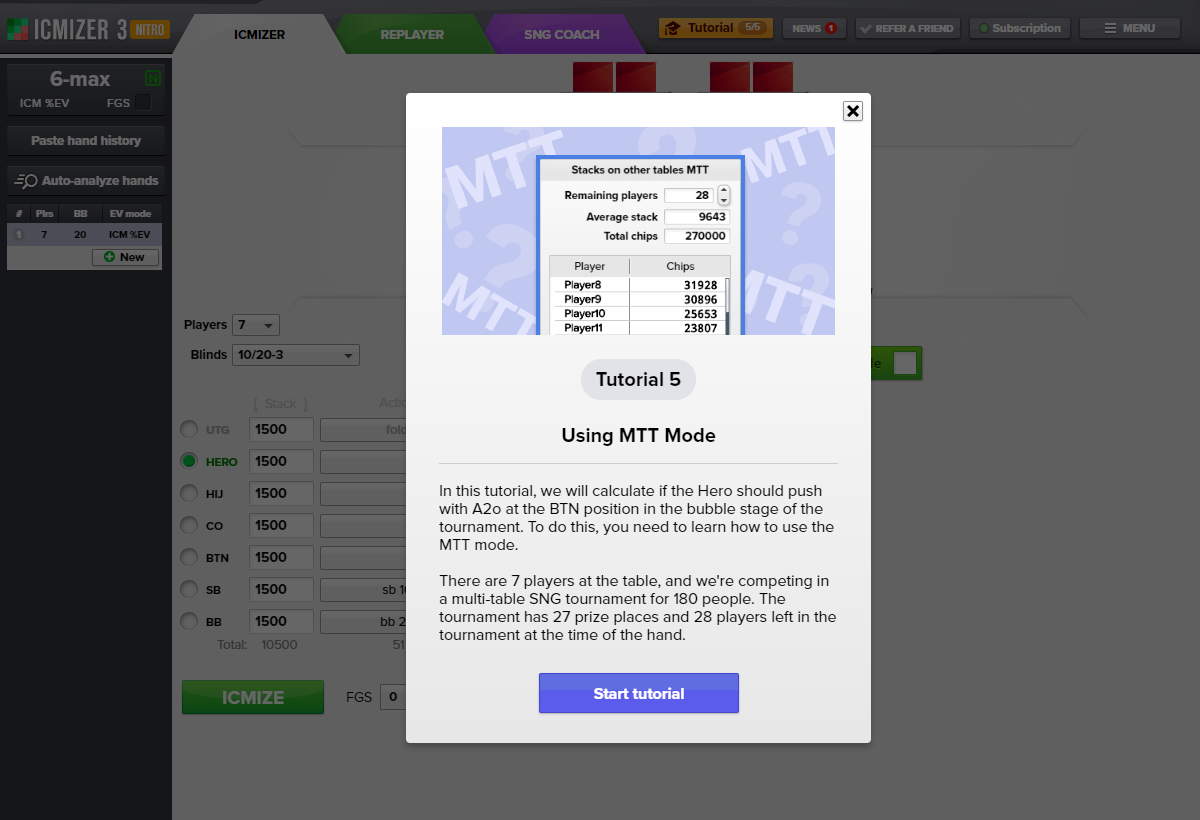This screenshot has height=820, width=1200.
Task: Open Subscription settings
Action: coord(1020,28)
